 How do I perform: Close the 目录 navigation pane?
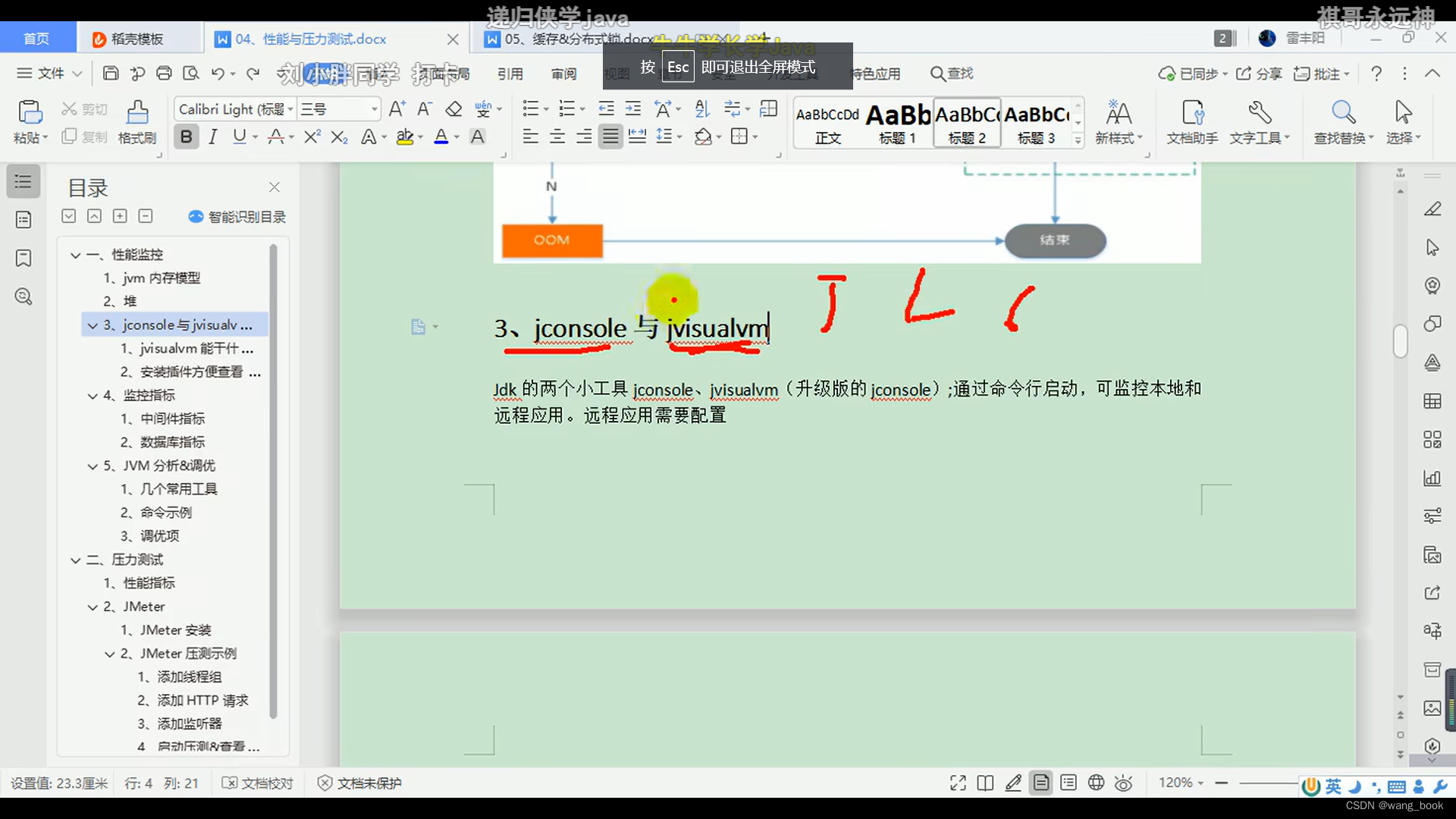click(275, 187)
